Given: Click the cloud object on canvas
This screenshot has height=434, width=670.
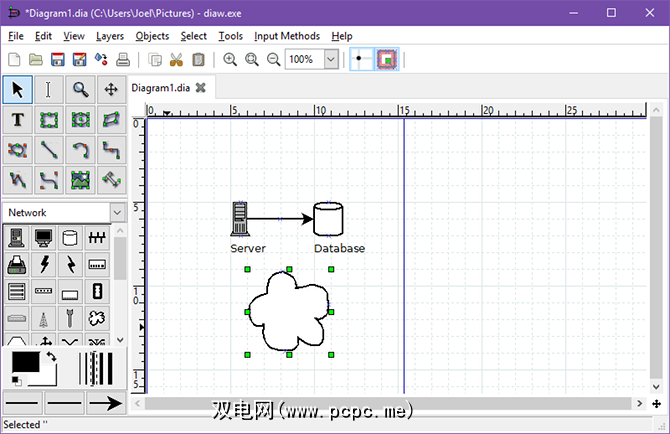Looking at the screenshot, I should (288, 311).
